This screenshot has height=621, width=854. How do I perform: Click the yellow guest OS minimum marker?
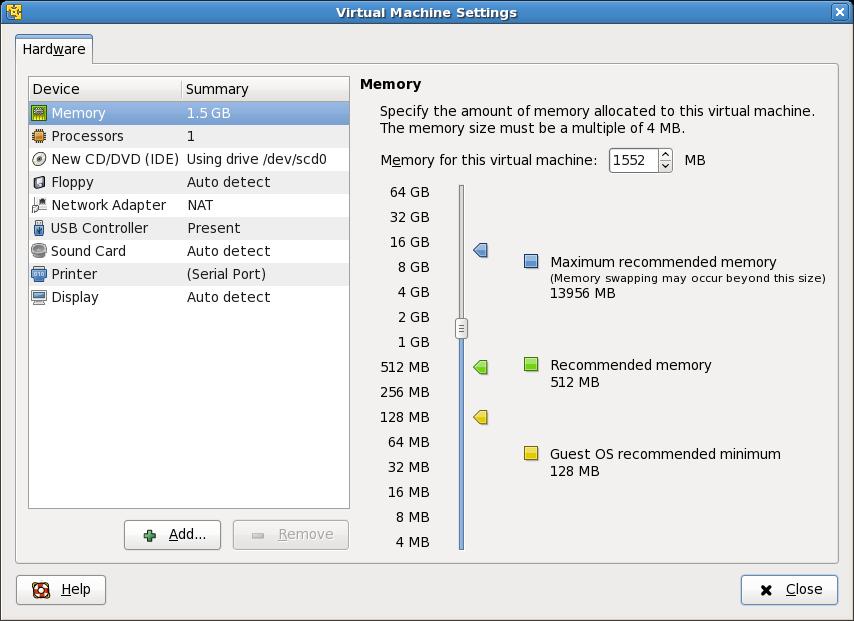[481, 417]
